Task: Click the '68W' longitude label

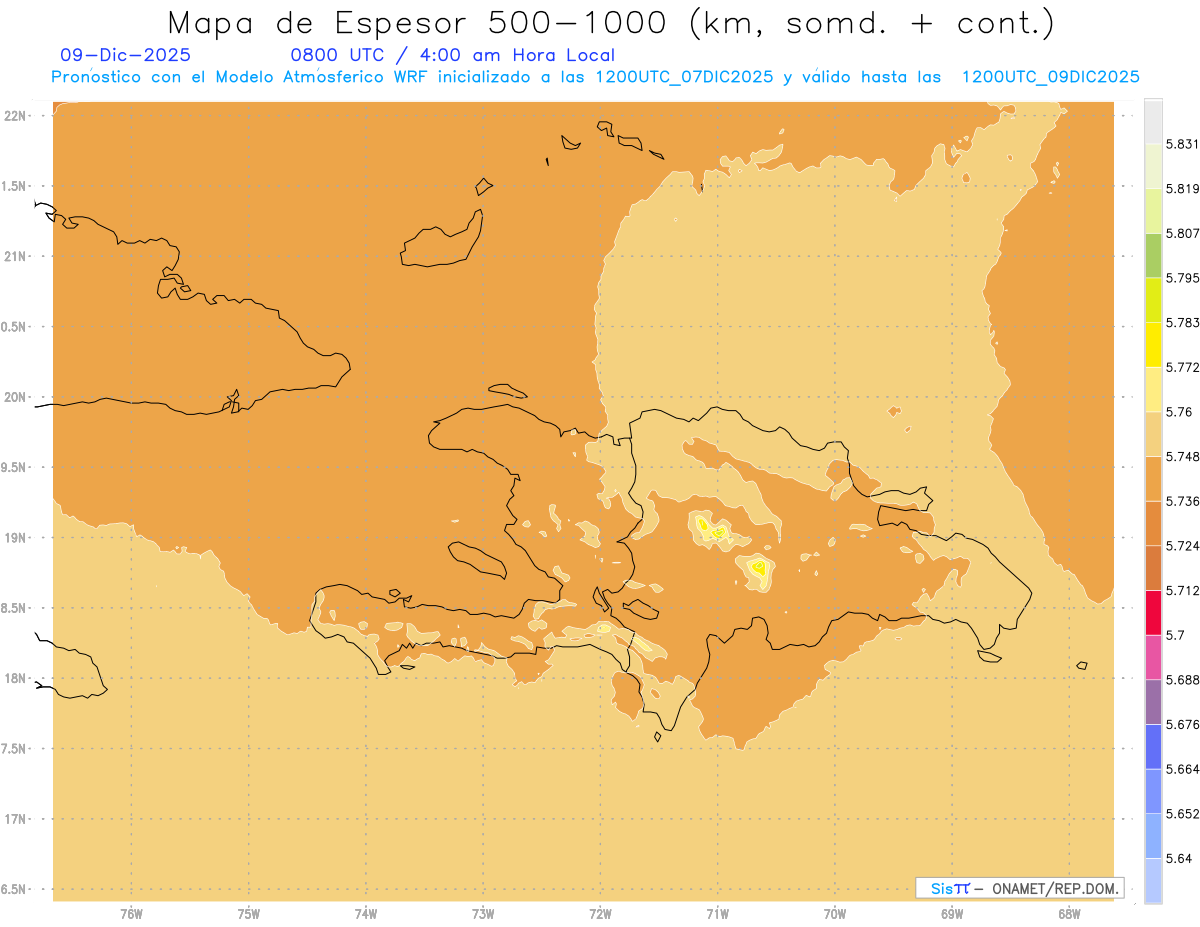Action: [x=1069, y=914]
